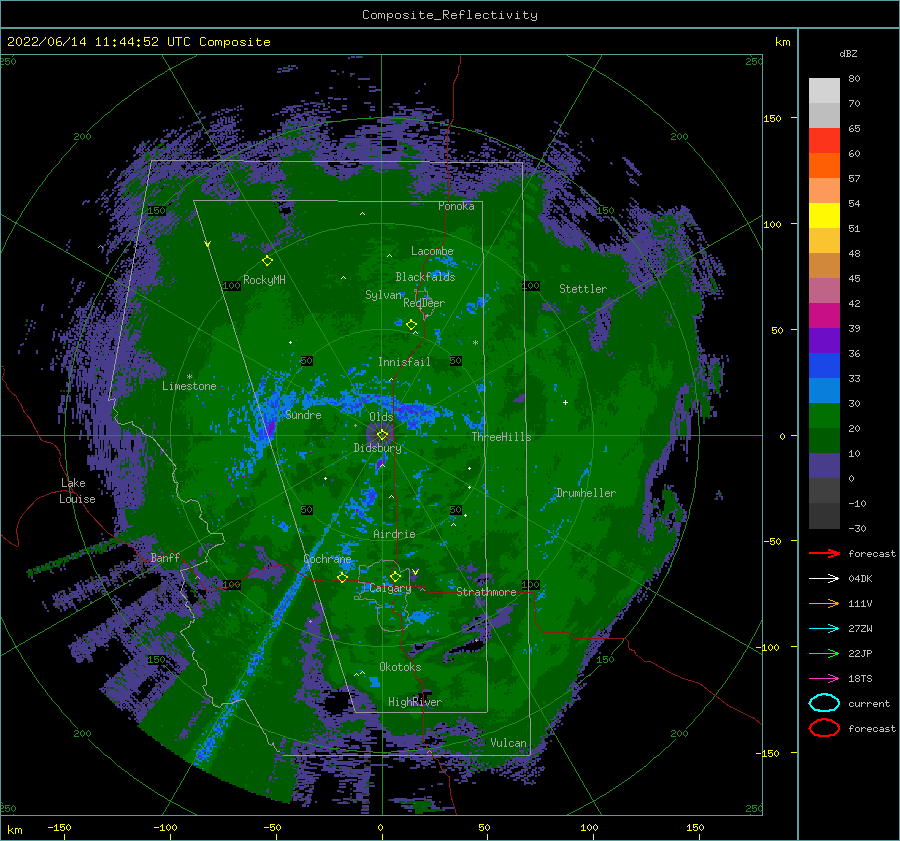Click the purple swatch between 39 and 36 dBZ
Viewport: 900px width, 841px height.
click(824, 341)
